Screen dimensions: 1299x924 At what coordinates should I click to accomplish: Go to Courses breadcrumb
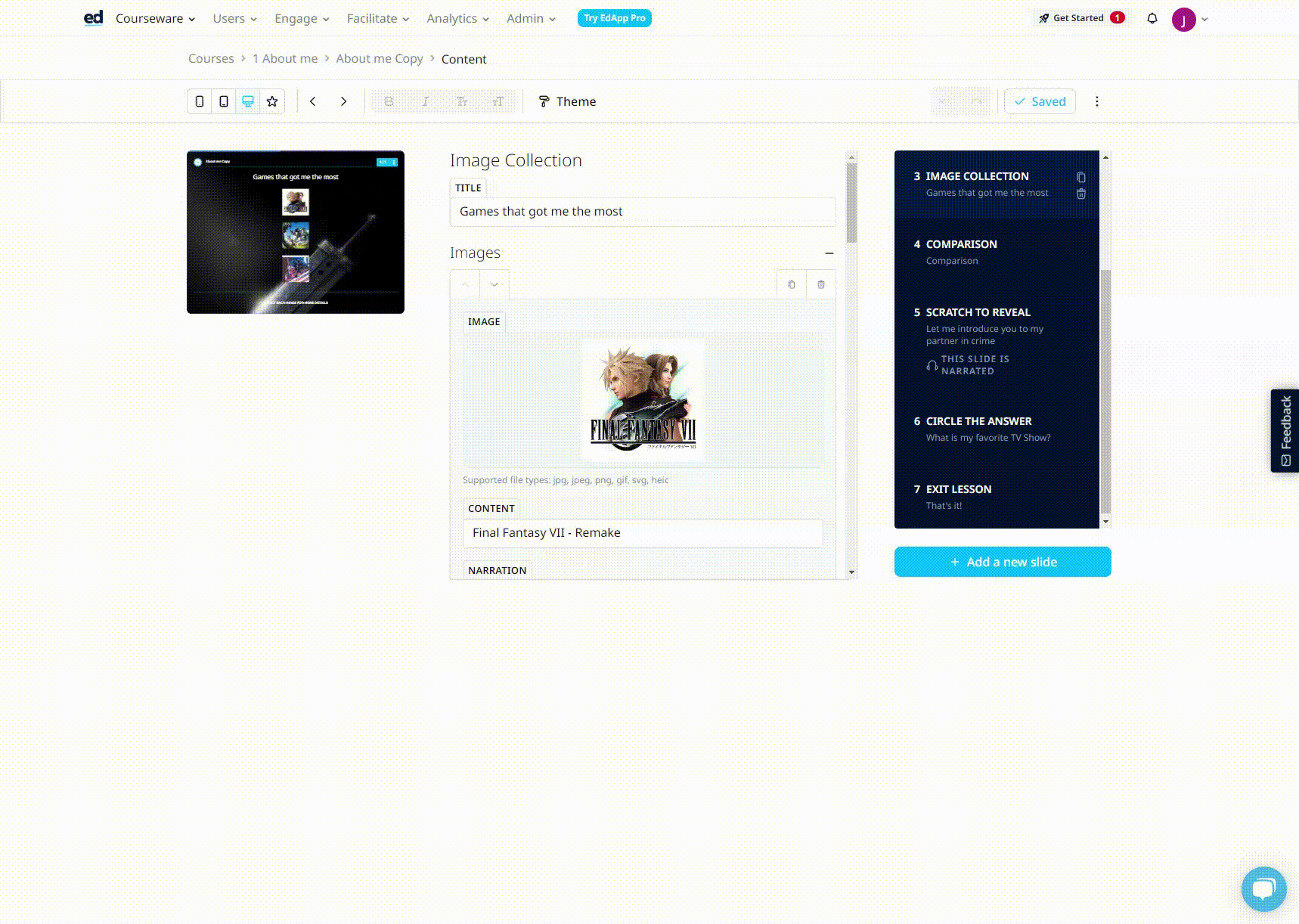211,58
